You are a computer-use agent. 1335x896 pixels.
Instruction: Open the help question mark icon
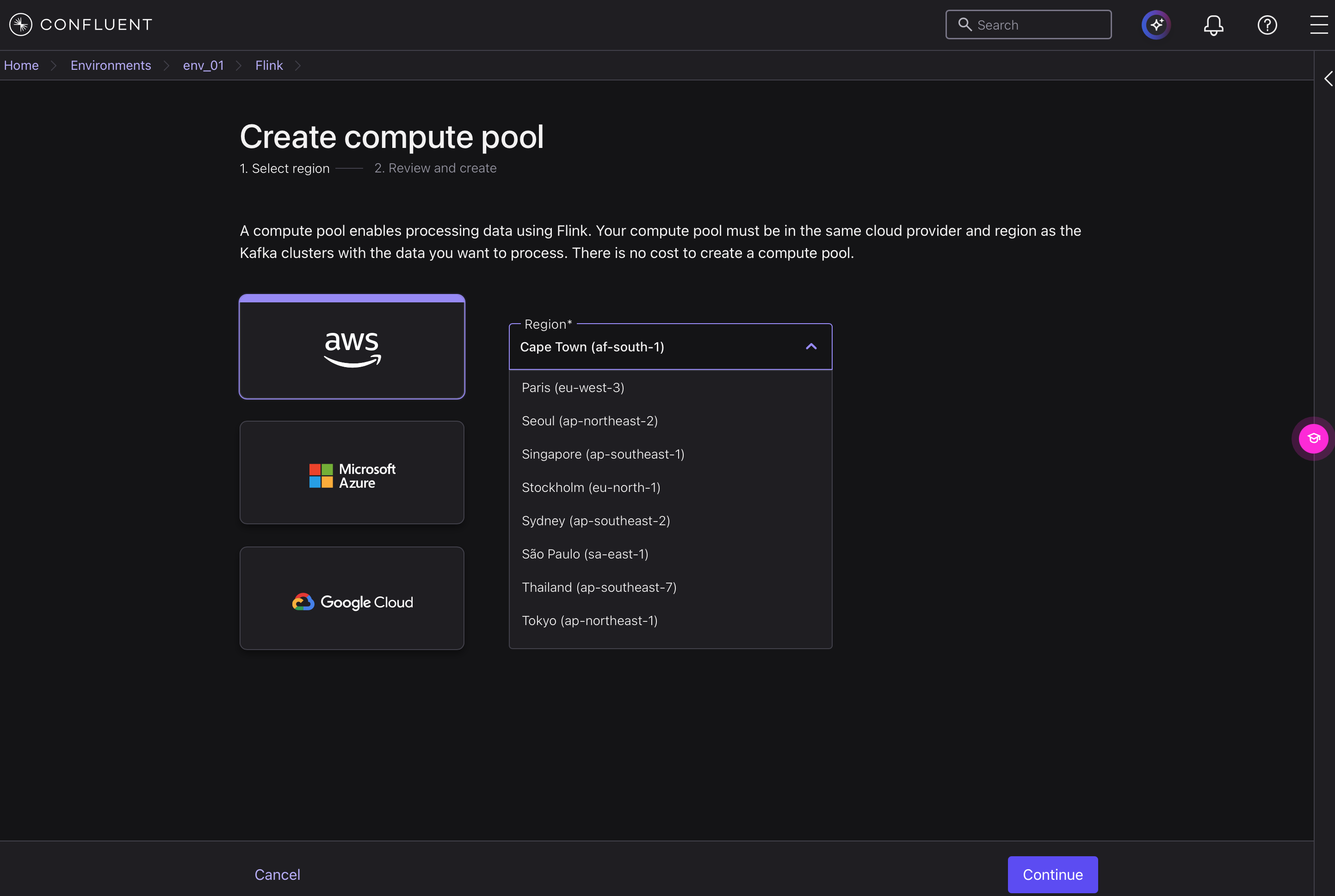point(1267,25)
